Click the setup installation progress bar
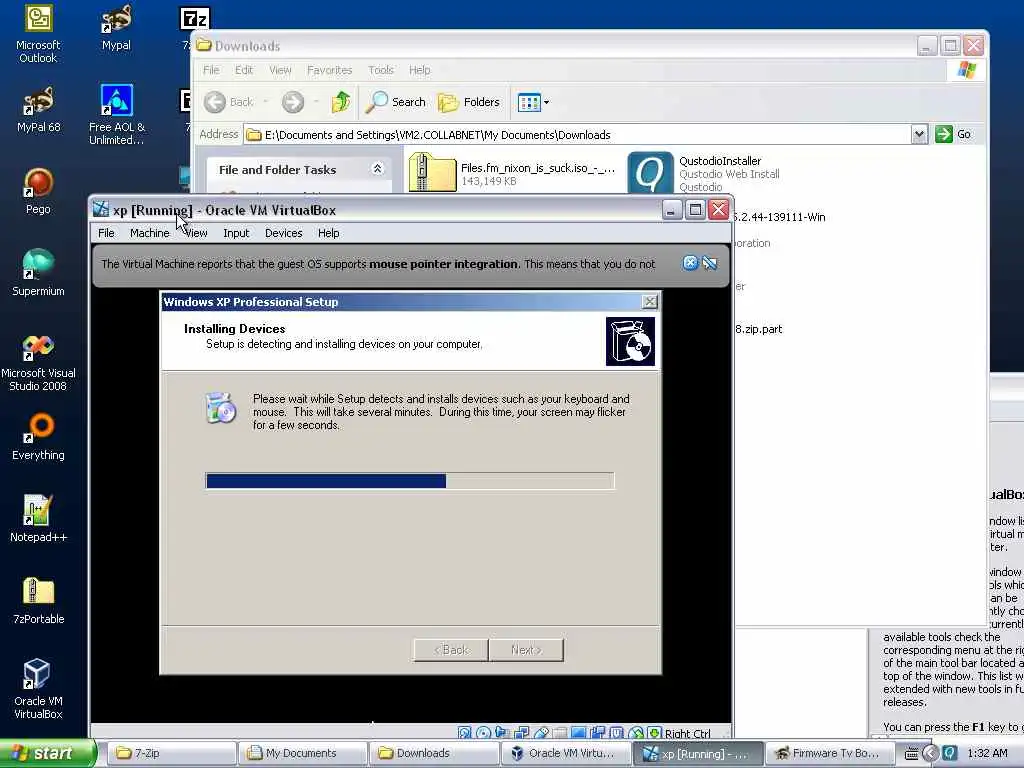The image size is (1024, 768). [x=409, y=481]
